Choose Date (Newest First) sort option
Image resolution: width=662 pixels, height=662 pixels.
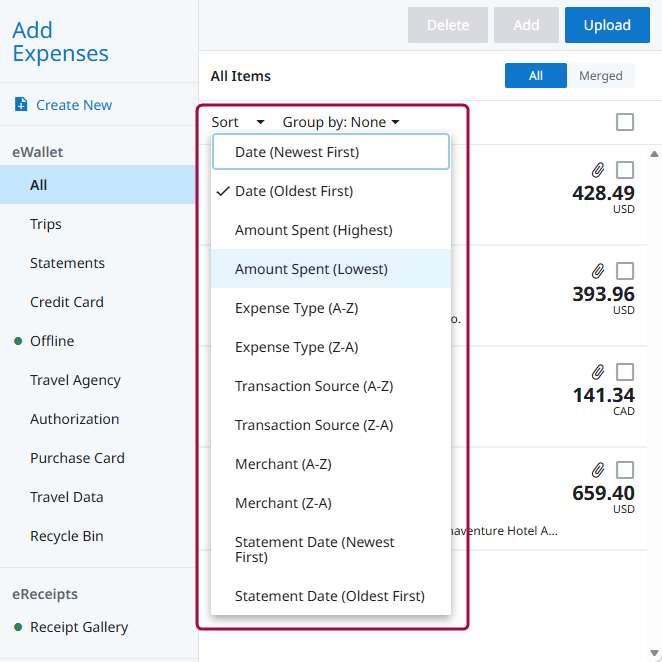331,152
